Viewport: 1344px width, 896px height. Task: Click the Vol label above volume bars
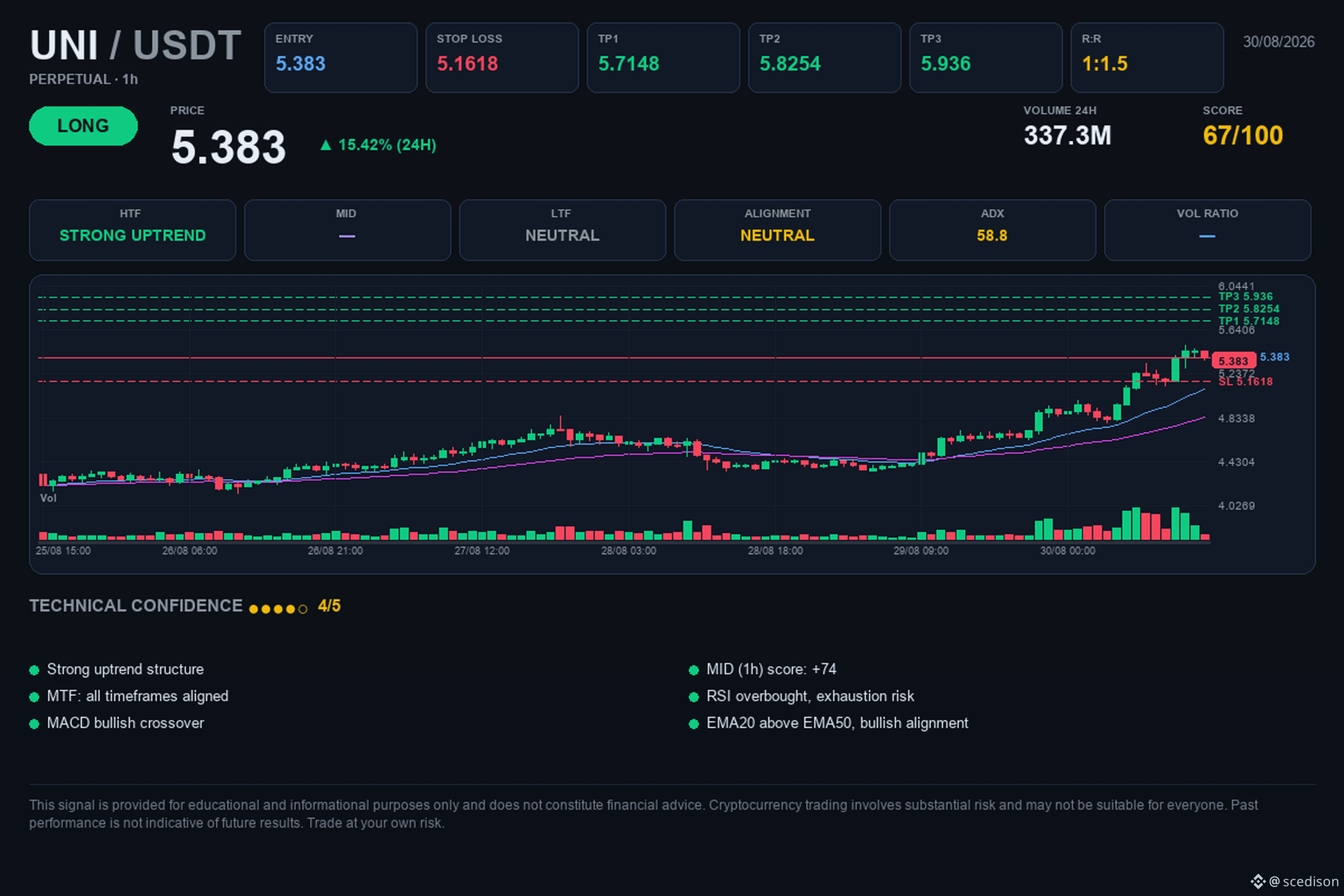[x=48, y=498]
